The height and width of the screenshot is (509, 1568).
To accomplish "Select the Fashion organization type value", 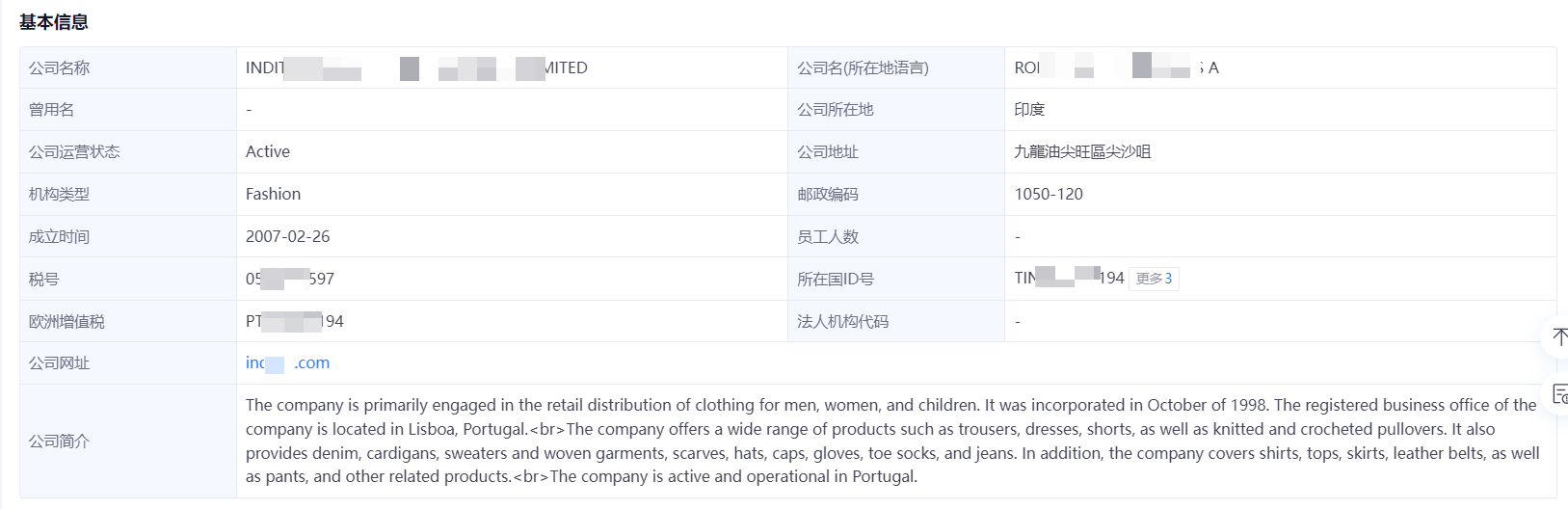I will 273,194.
